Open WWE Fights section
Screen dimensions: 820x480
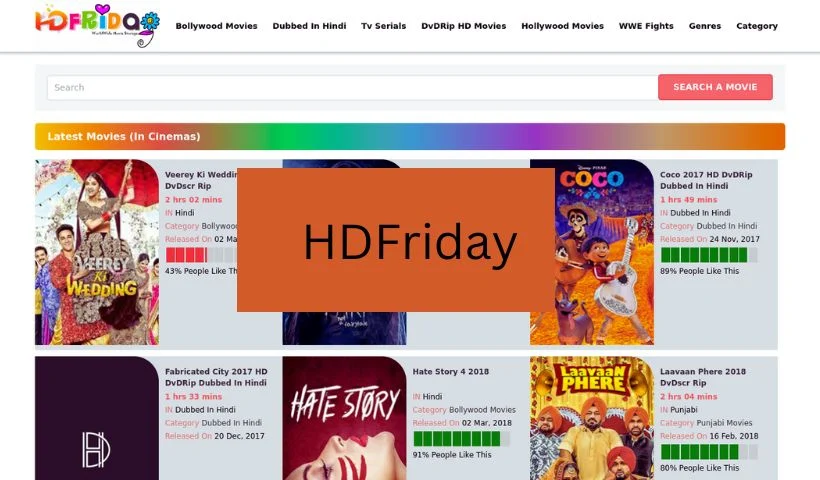pos(646,26)
